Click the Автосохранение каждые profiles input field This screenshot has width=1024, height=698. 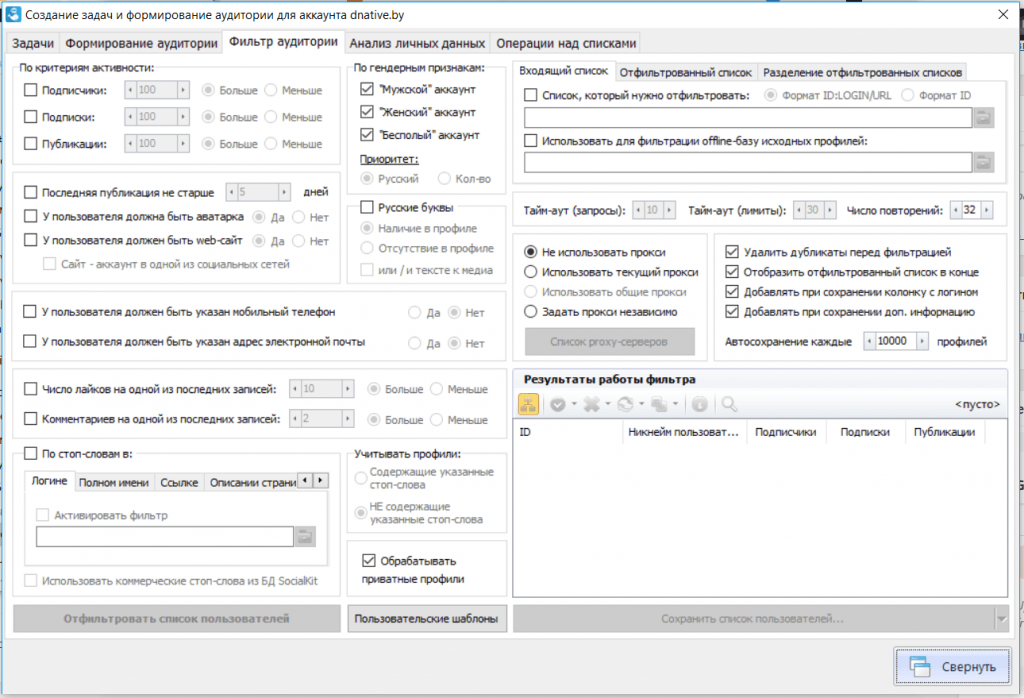pyautogui.click(x=897, y=341)
